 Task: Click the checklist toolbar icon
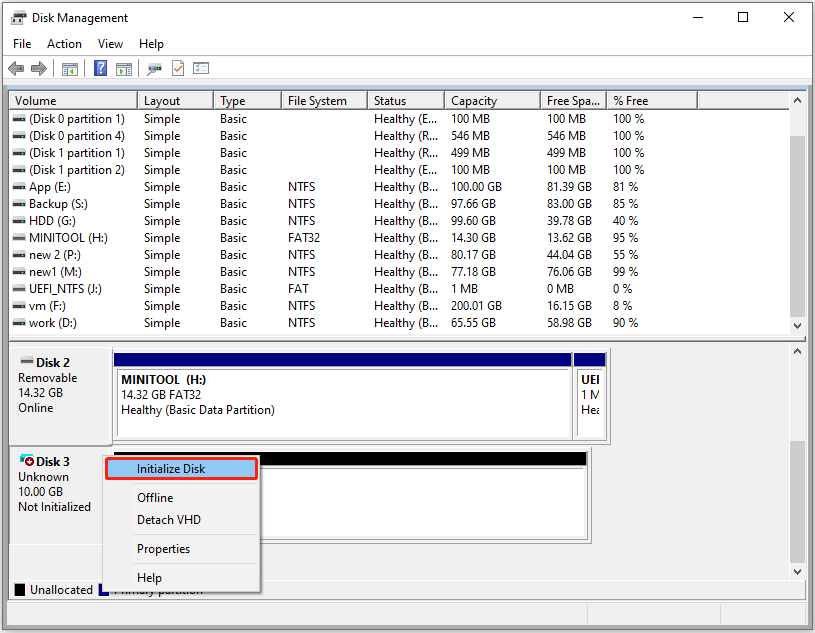point(200,68)
